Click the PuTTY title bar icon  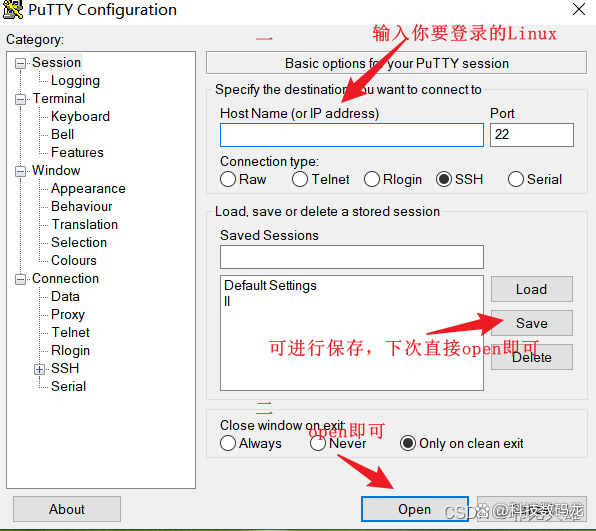click(13, 10)
